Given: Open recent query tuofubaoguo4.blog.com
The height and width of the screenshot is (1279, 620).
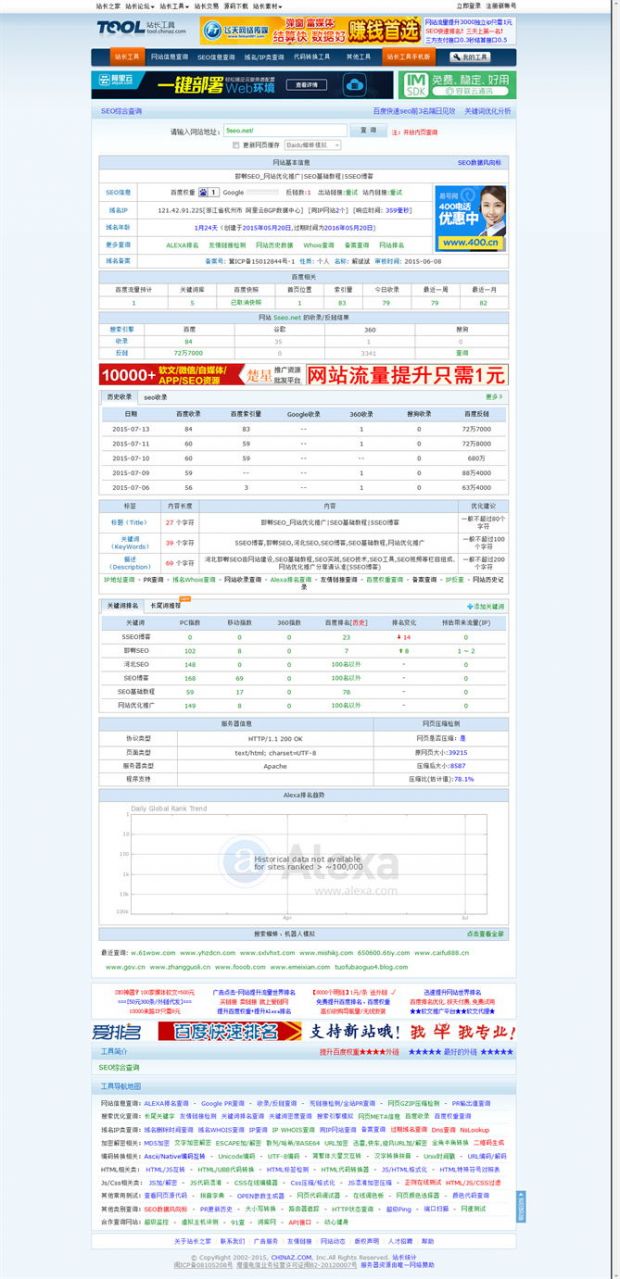Looking at the screenshot, I should point(371,967).
